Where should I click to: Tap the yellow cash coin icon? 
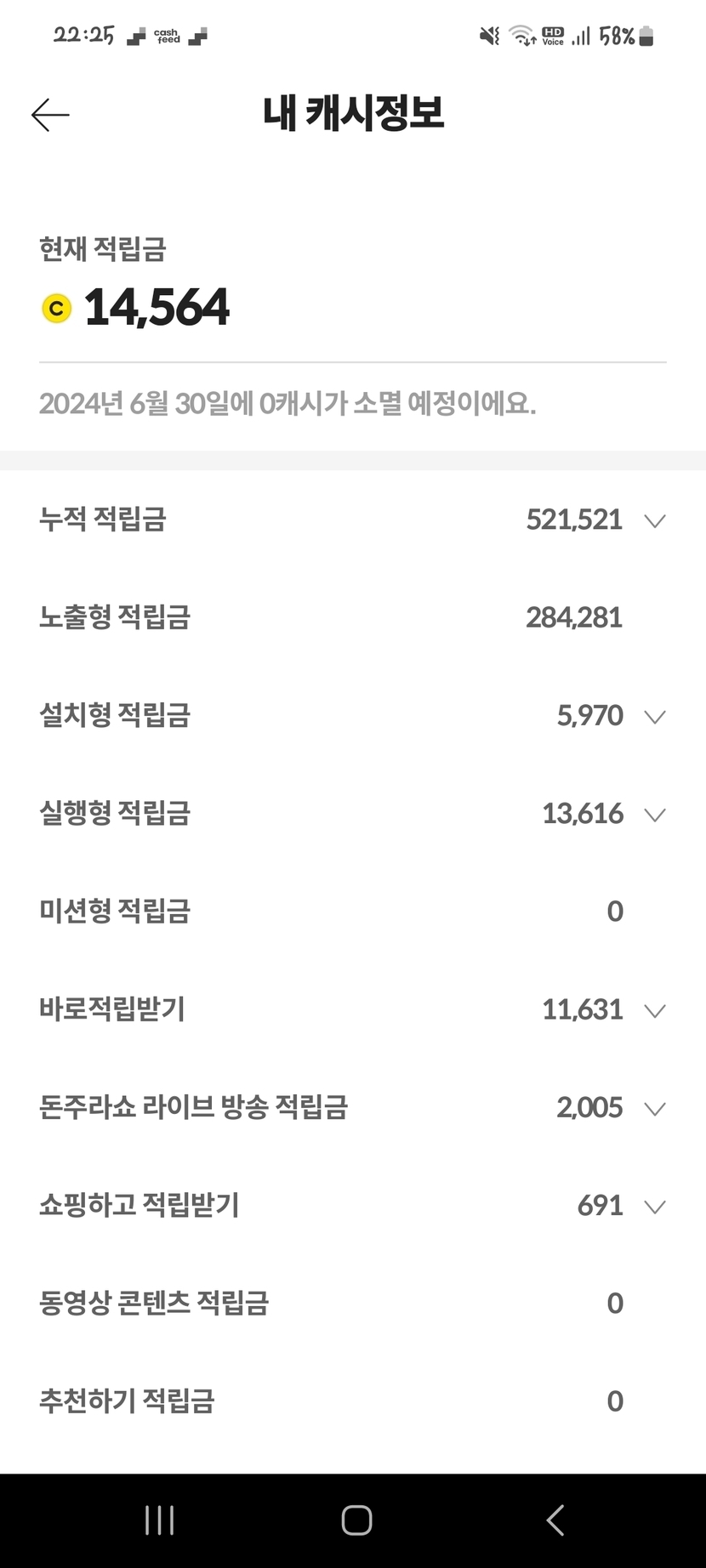pos(57,308)
